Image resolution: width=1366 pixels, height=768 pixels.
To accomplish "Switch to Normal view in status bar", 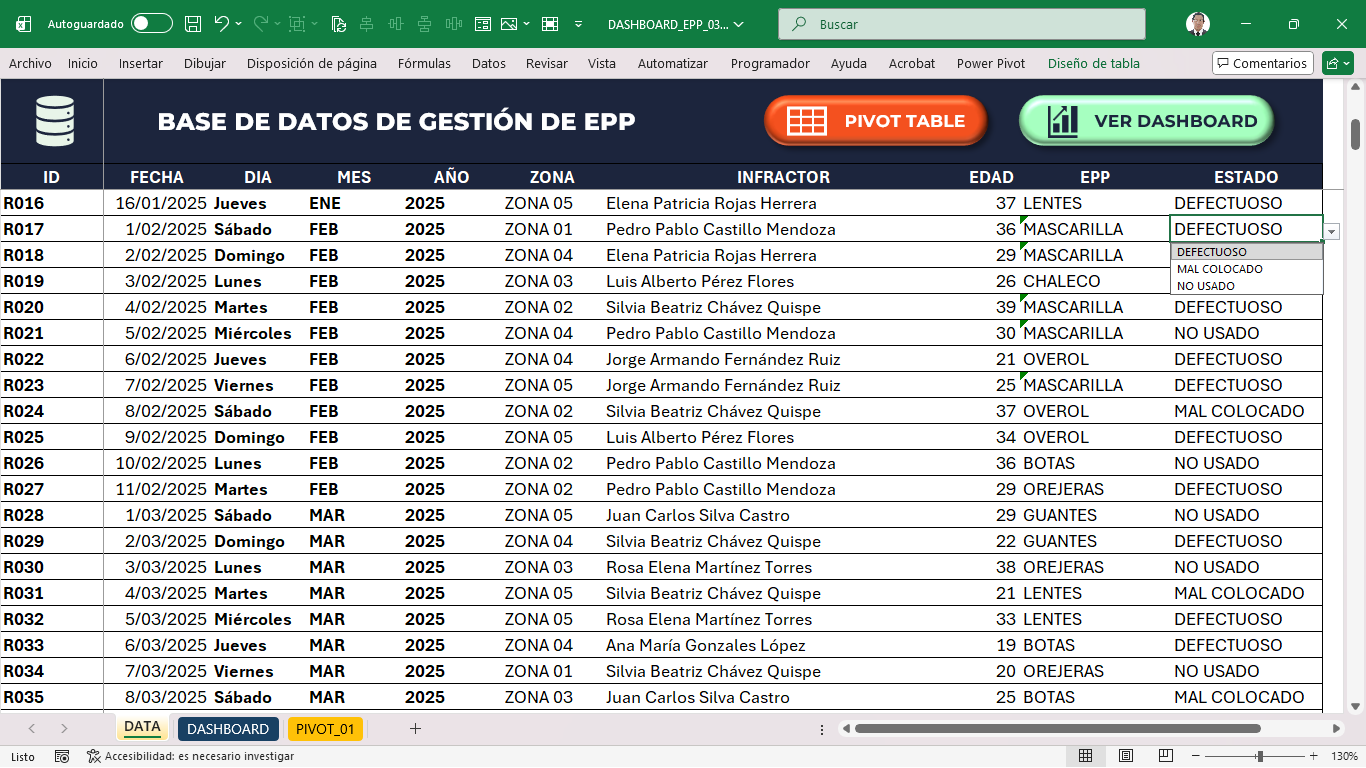I will point(1085,756).
